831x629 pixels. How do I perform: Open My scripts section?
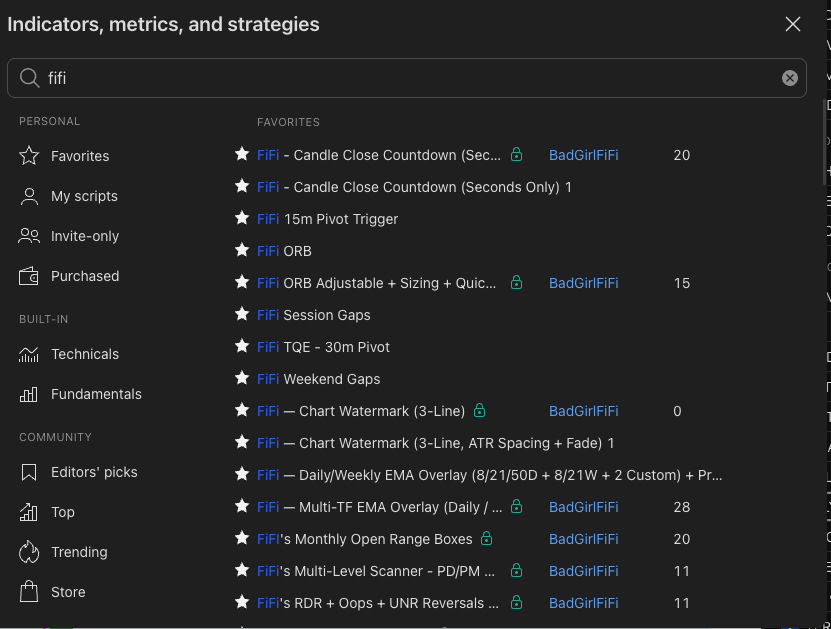tap(84, 196)
